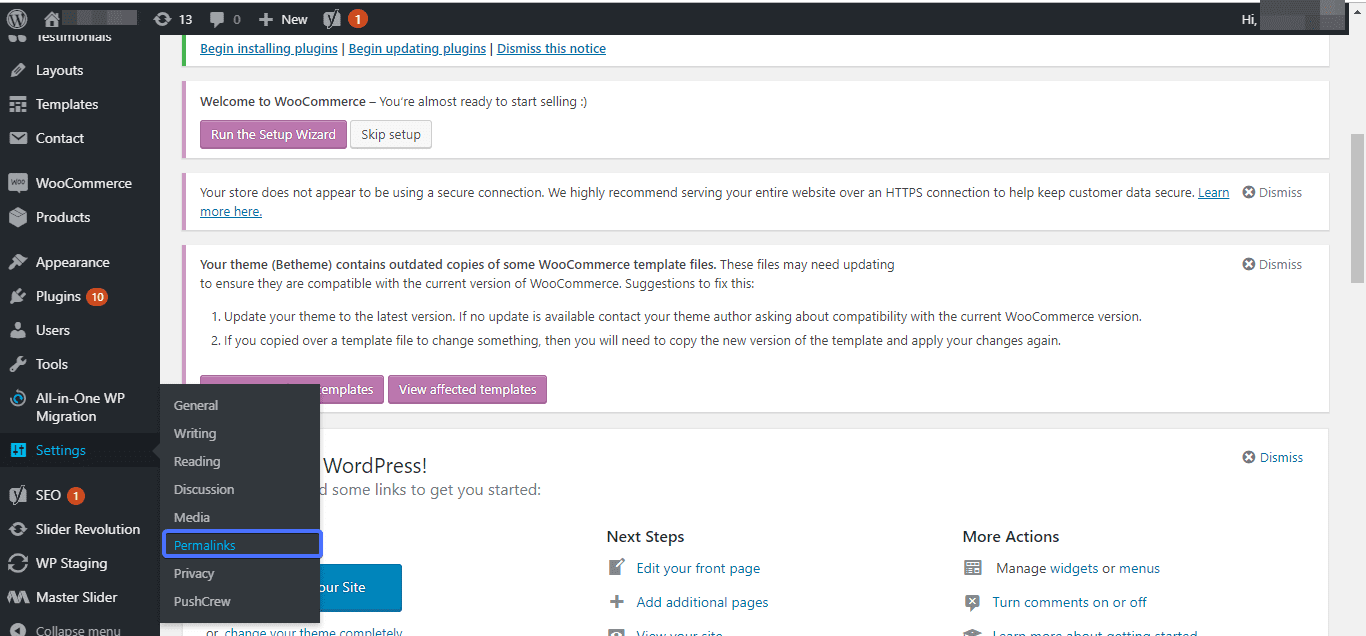Open Yoast SEO icon in admin bar
Screen dimensions: 1366x636
point(333,18)
